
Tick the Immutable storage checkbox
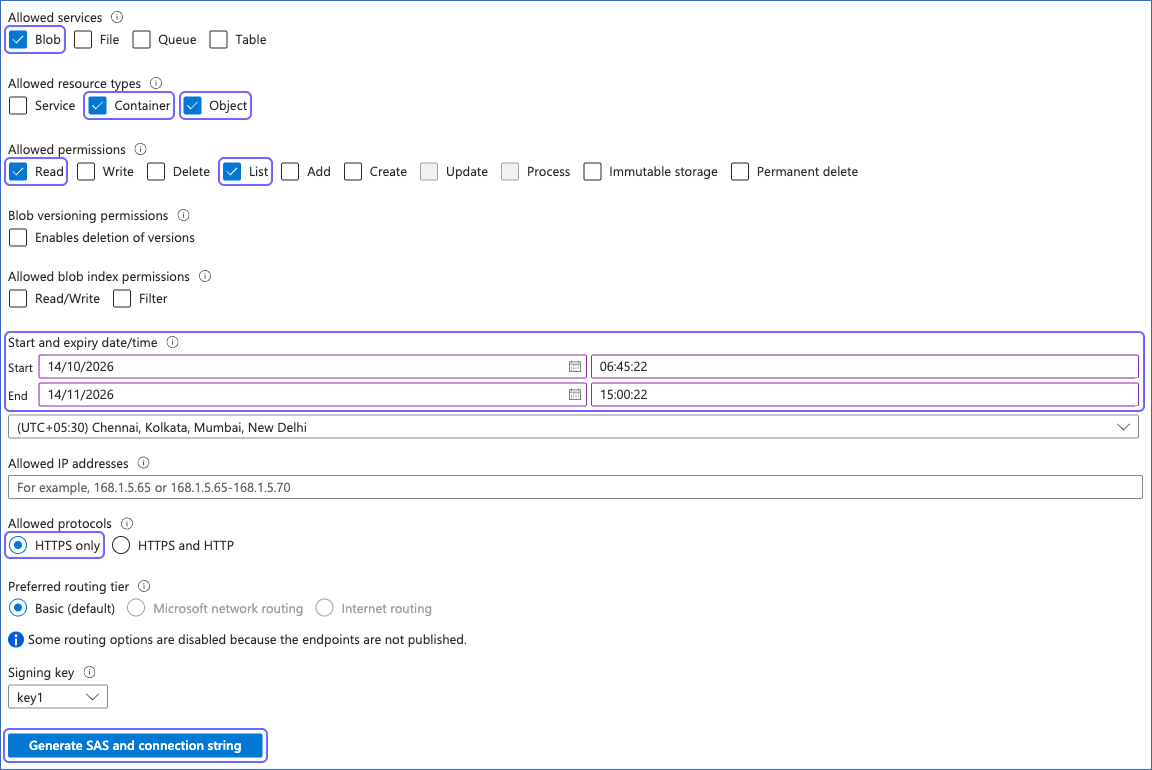(x=592, y=172)
